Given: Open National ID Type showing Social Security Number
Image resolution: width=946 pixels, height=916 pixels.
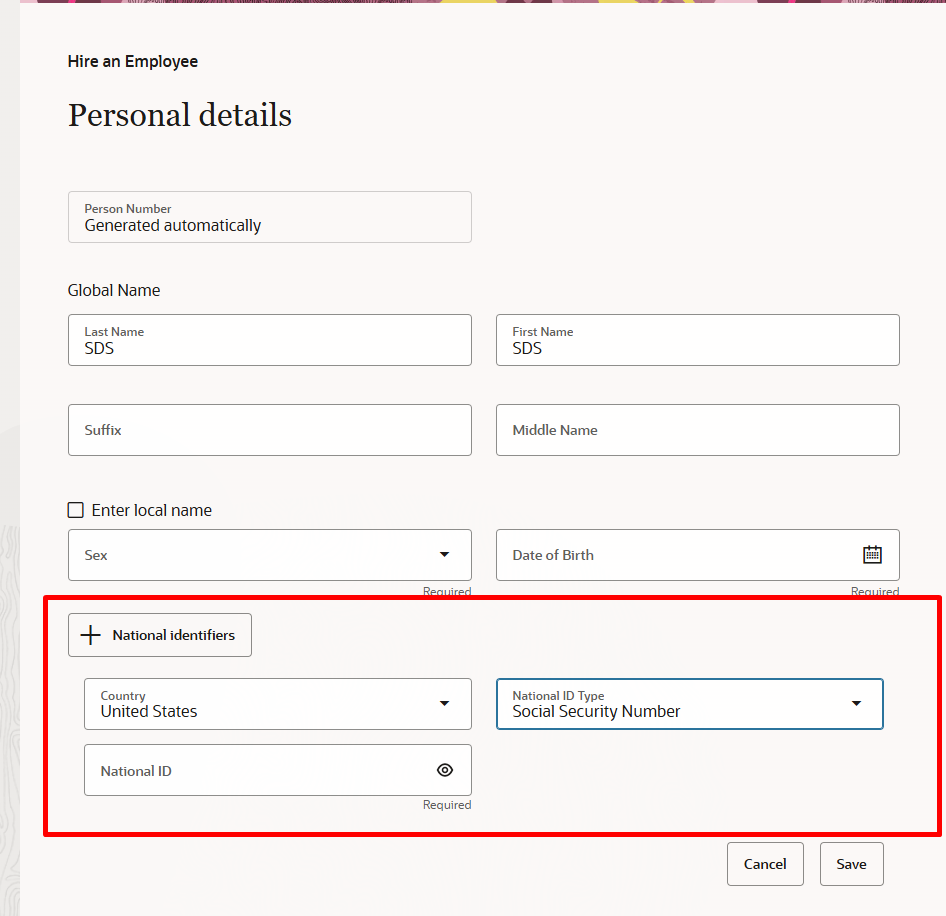Looking at the screenshot, I should [x=690, y=703].
